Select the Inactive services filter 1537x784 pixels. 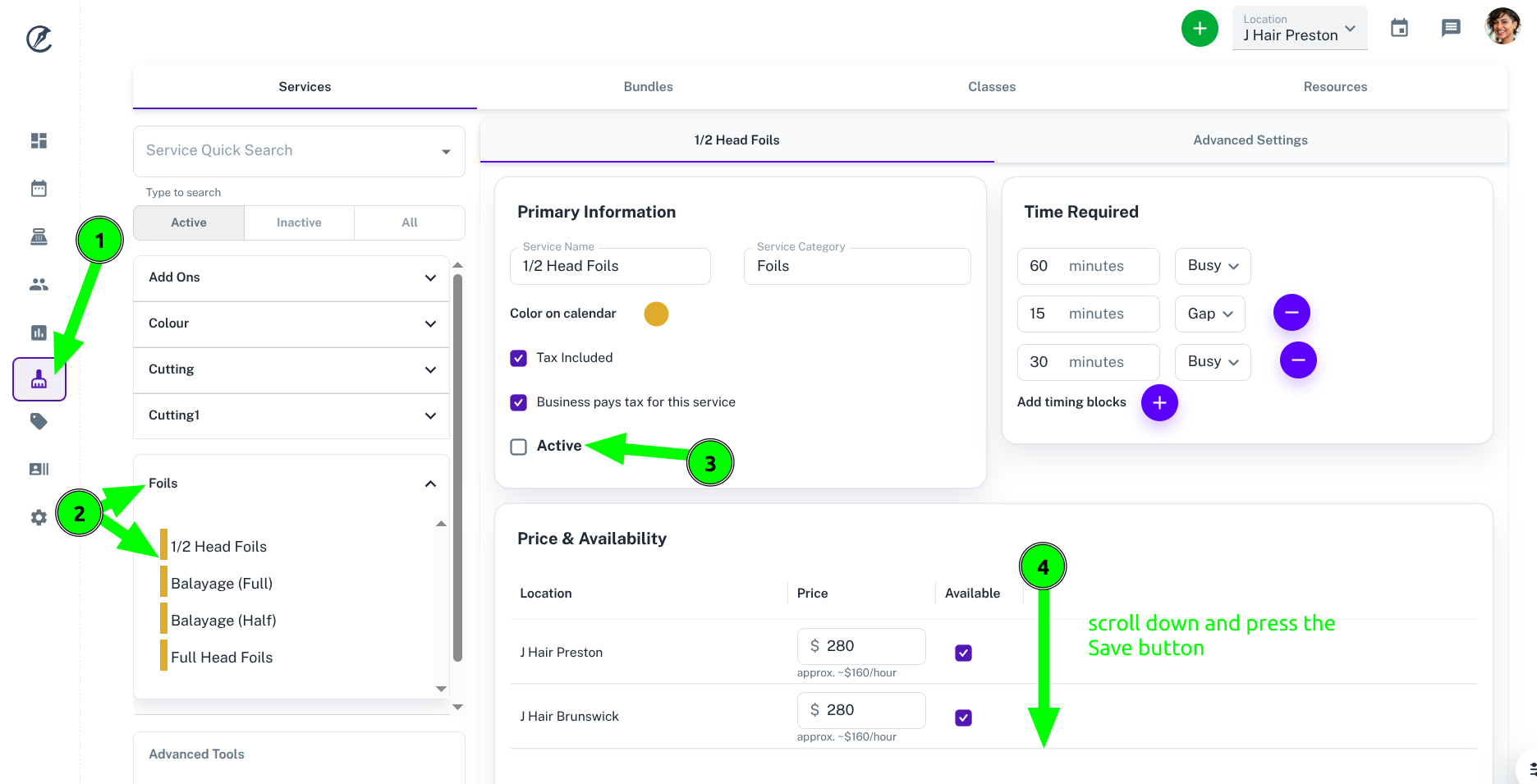[299, 222]
